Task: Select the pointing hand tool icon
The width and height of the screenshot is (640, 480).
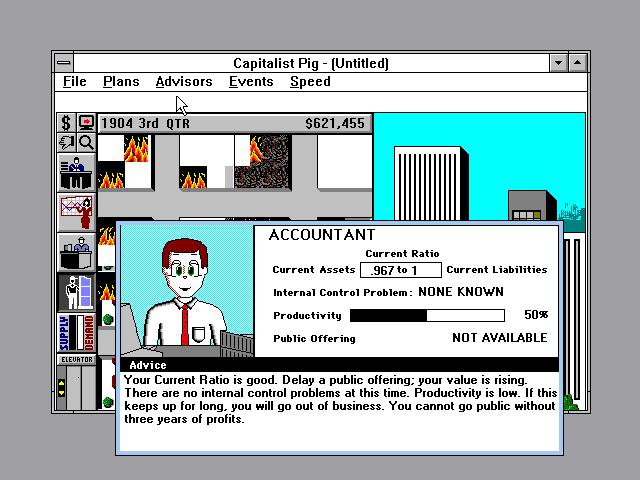Action: click(x=66, y=142)
